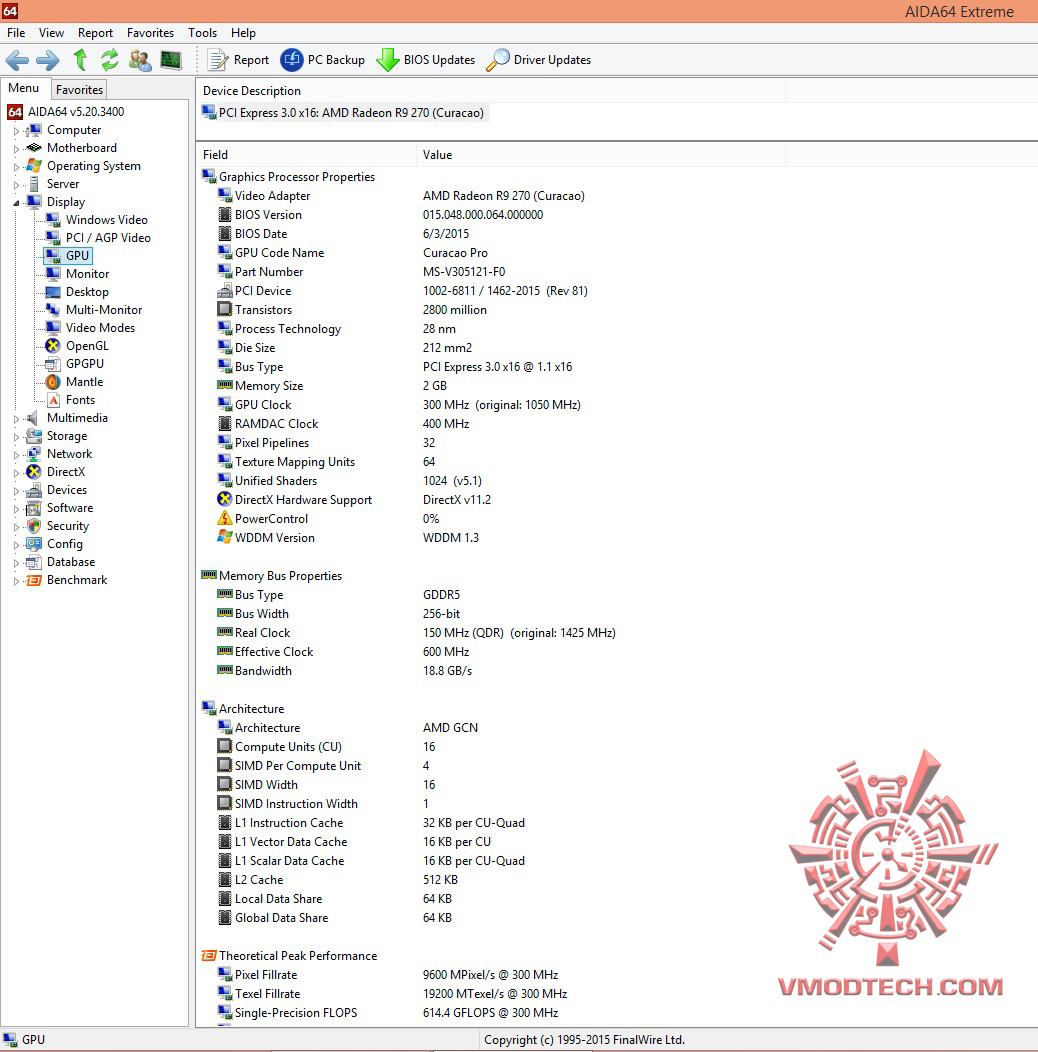Expand the Computer tree node
This screenshot has height=1052, width=1038.
16,131
